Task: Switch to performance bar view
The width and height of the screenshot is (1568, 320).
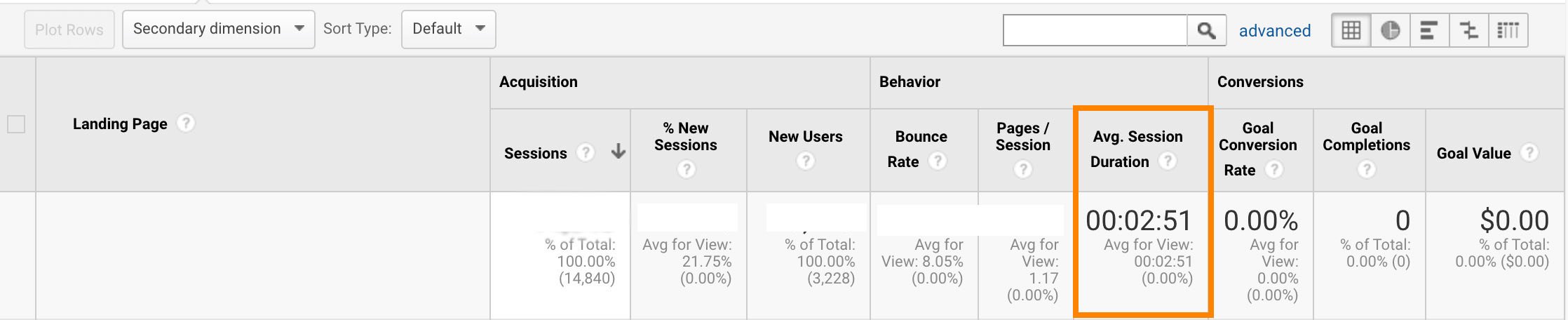Action: click(x=1428, y=31)
